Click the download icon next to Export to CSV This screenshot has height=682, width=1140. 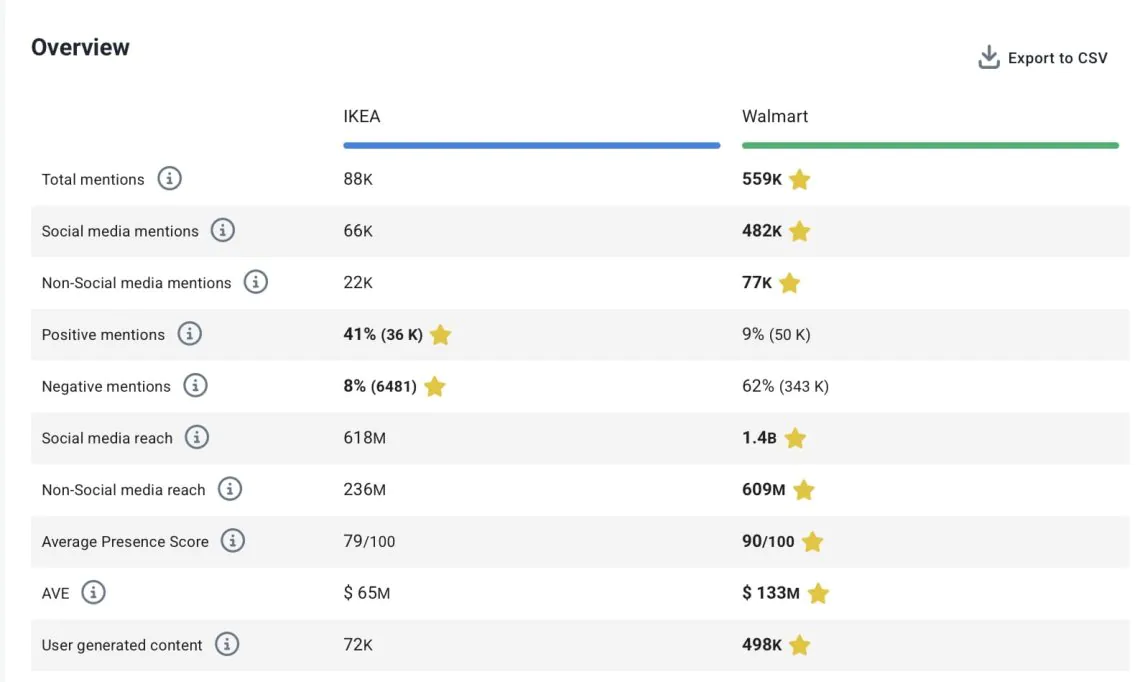coord(988,57)
